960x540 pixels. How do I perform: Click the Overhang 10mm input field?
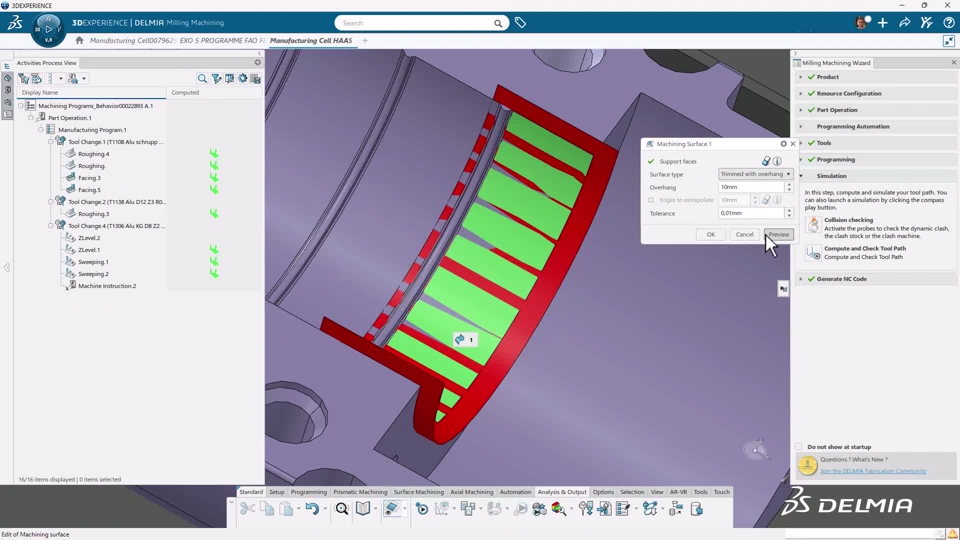pos(751,187)
